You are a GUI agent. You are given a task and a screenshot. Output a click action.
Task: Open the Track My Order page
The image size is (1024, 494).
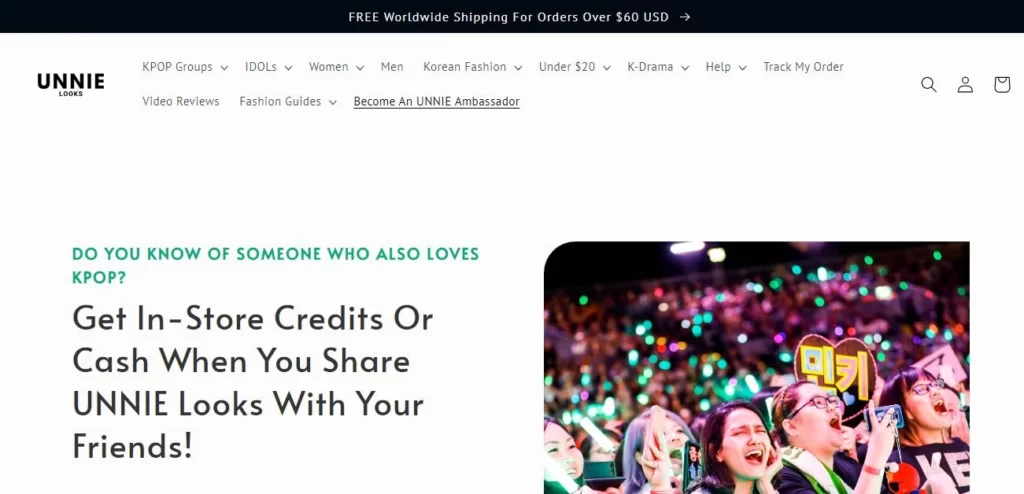pyautogui.click(x=803, y=67)
